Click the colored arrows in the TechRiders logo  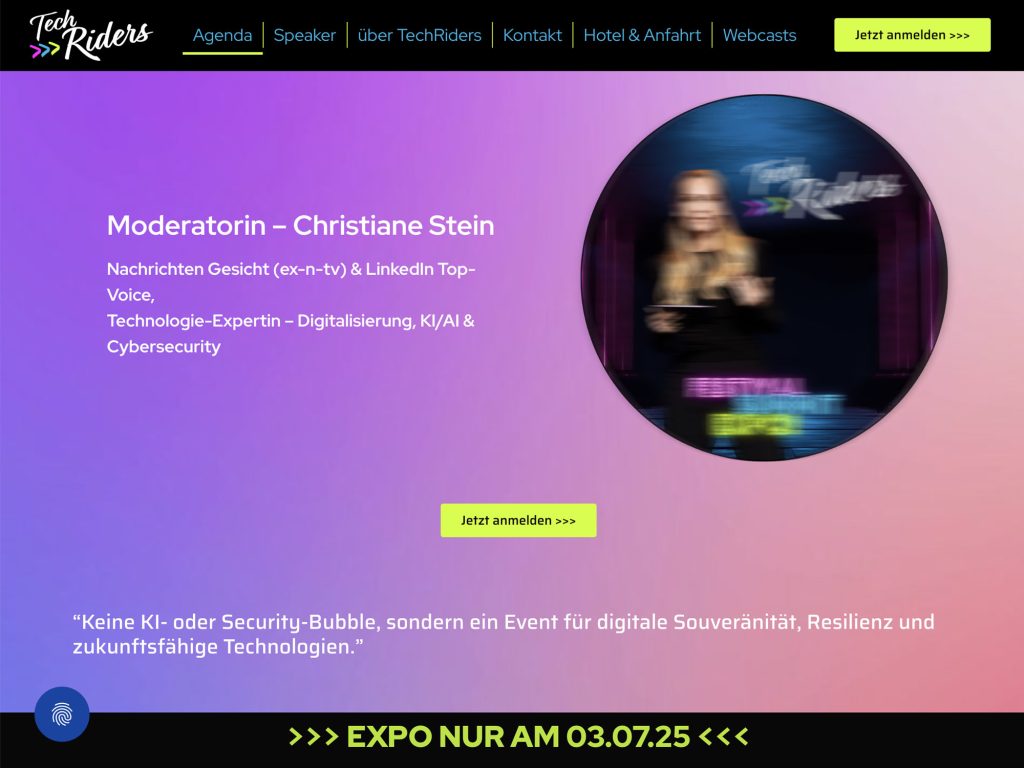coord(45,50)
